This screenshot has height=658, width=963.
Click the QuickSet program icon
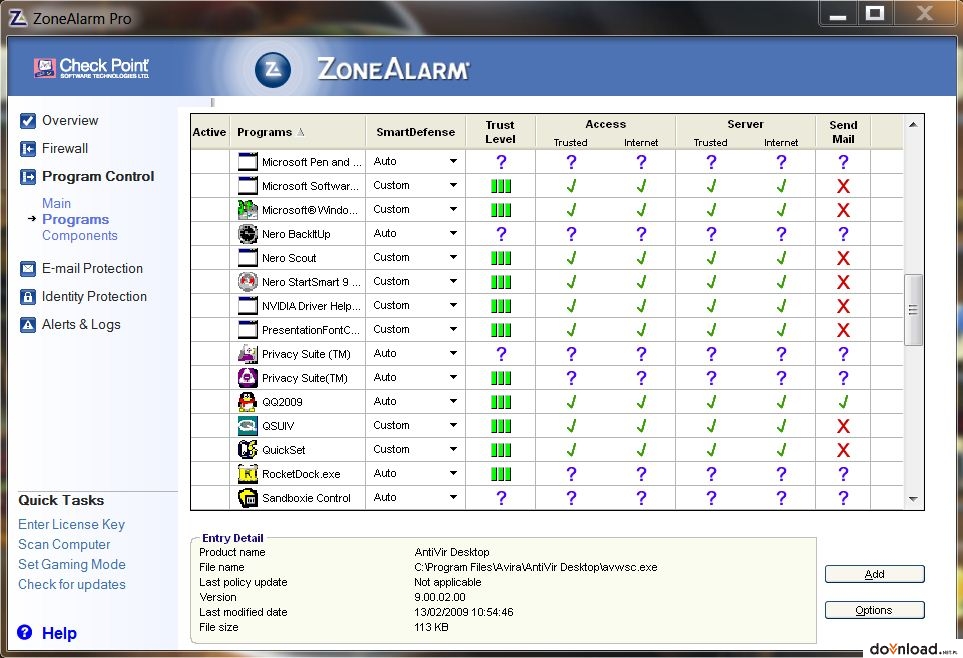(x=248, y=449)
